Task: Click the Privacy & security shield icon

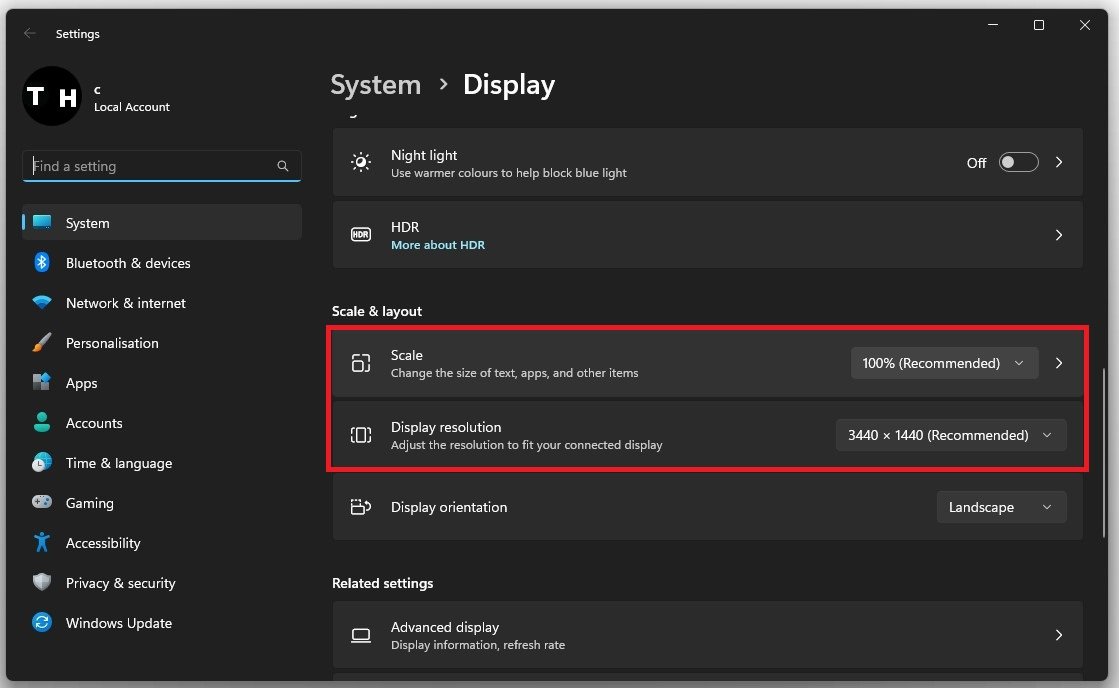Action: pyautogui.click(x=42, y=583)
